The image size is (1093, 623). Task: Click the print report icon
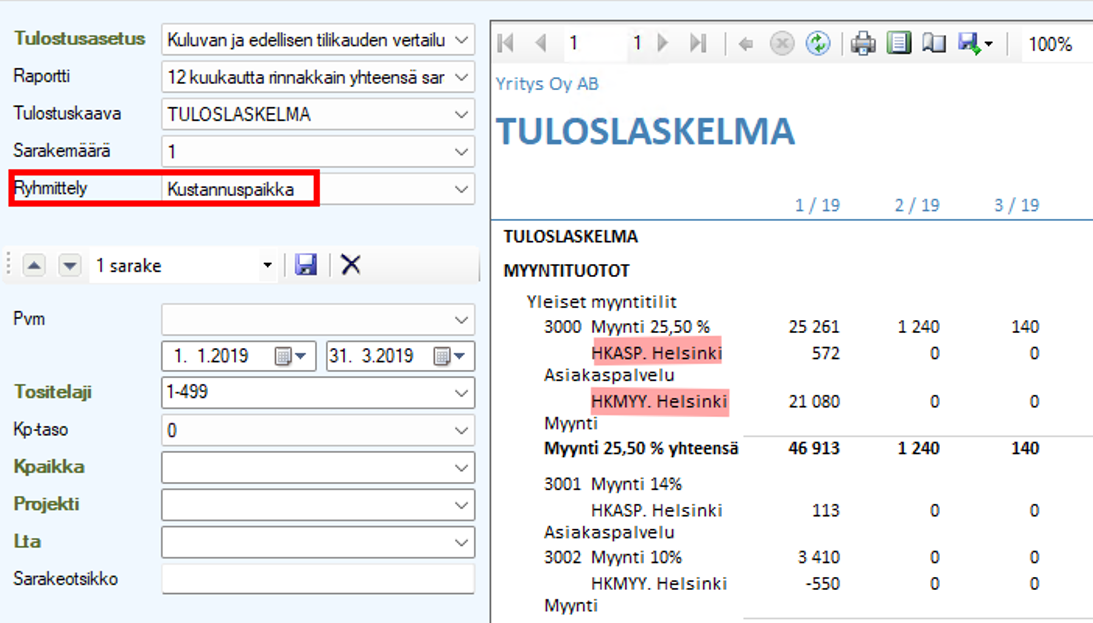point(864,44)
